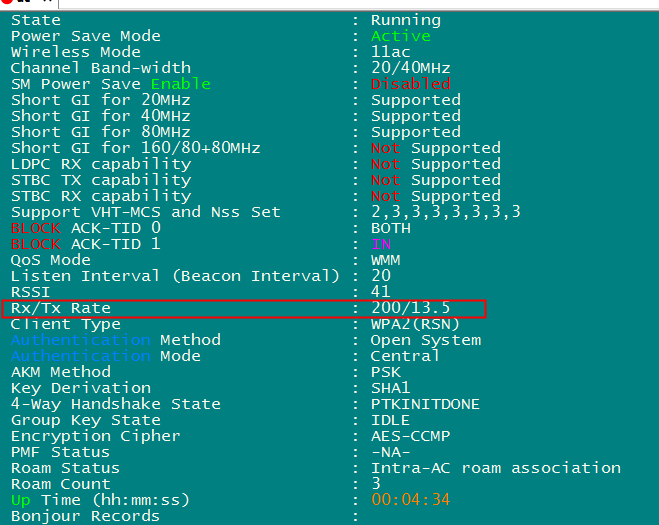Click the red Disabled SM Power Save value

tap(410, 84)
